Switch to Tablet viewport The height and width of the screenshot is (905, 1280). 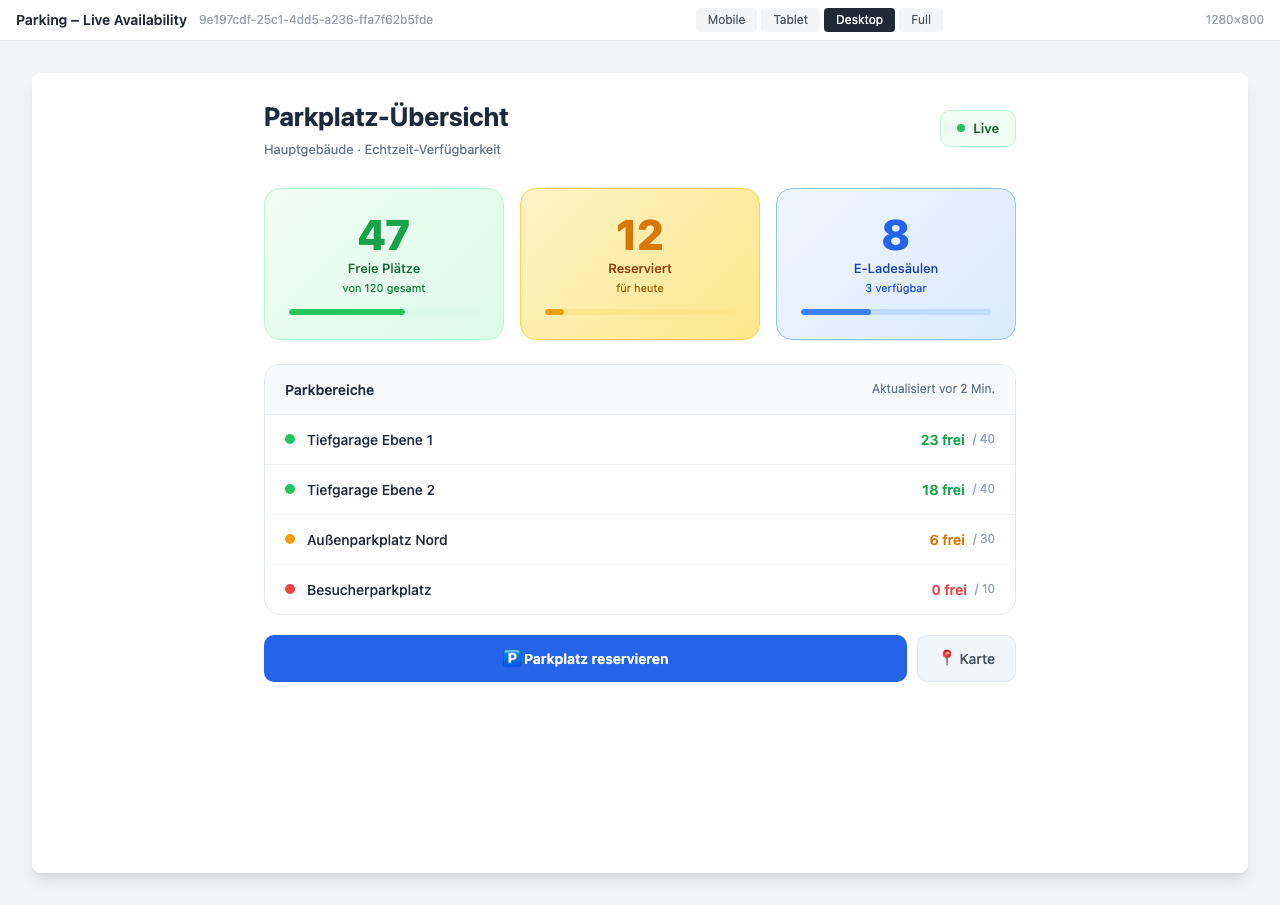click(790, 20)
